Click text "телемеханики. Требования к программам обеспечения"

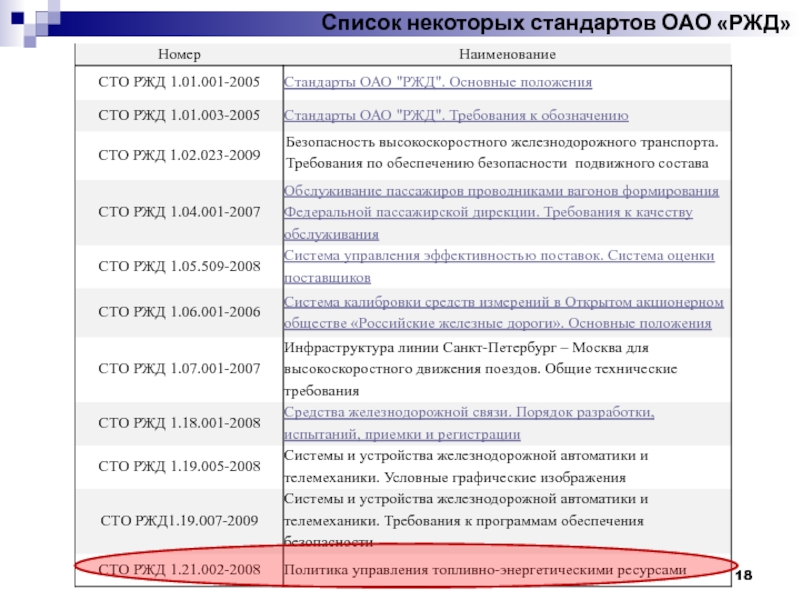(x=463, y=521)
